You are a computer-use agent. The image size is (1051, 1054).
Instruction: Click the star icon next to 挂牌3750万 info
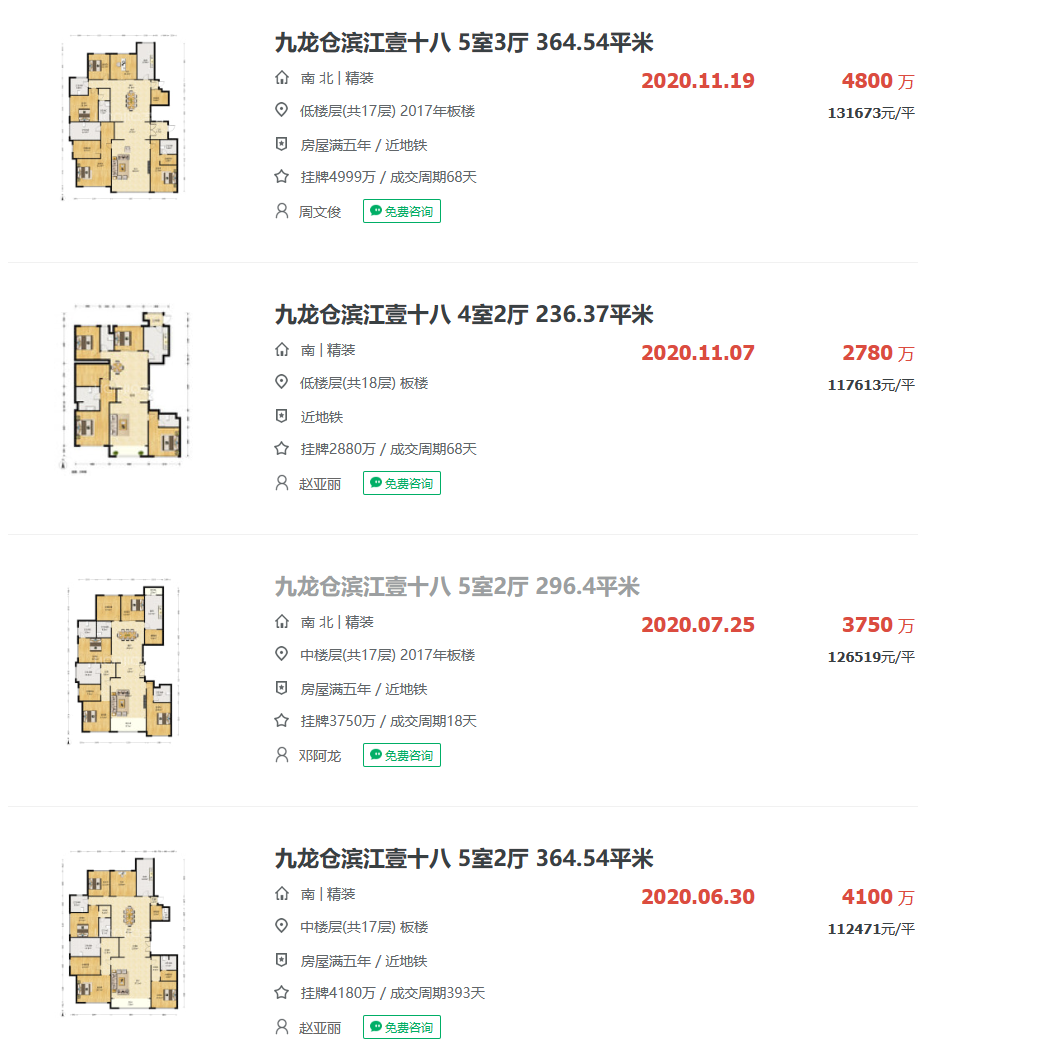[x=281, y=721]
